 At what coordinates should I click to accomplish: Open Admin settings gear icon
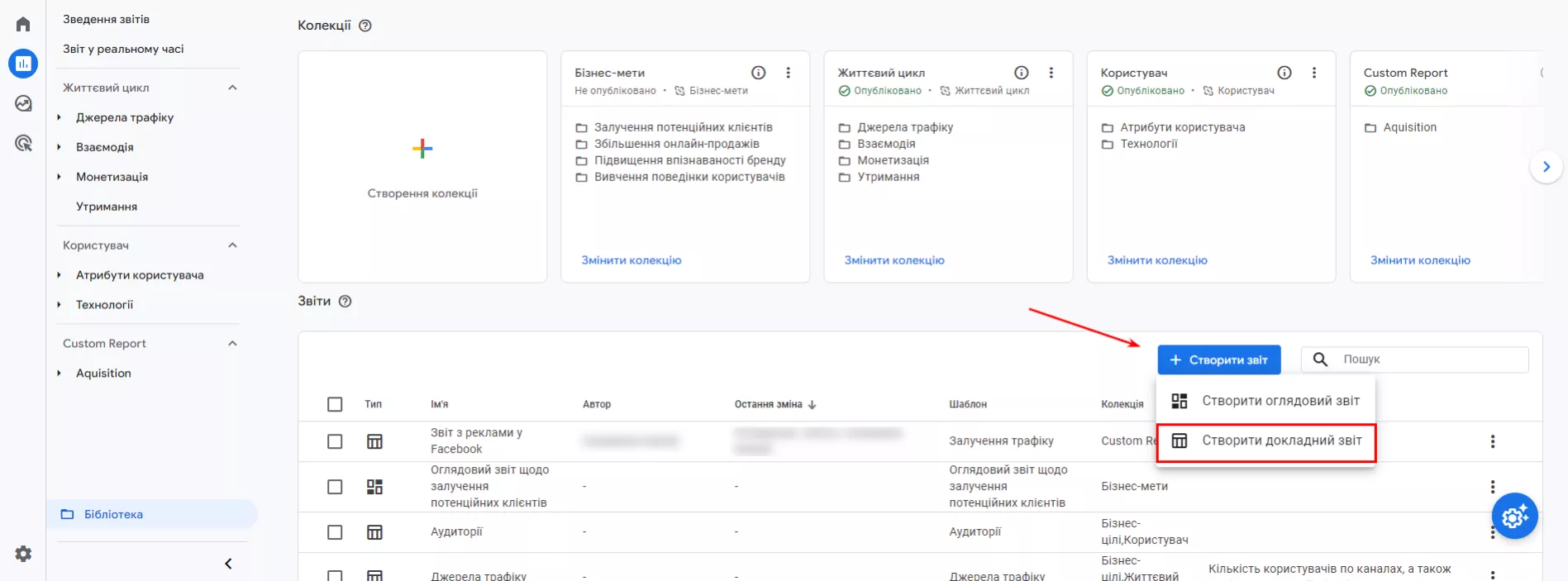[x=23, y=554]
